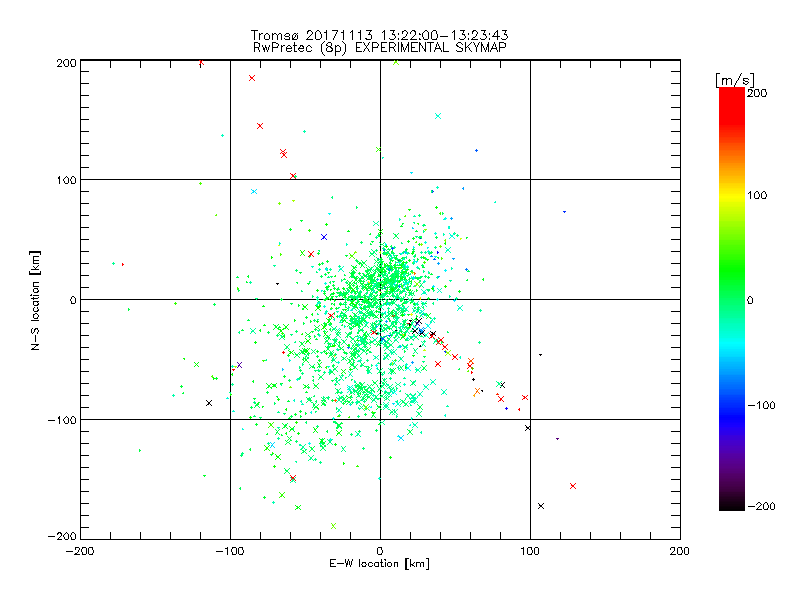Click the E-W axis tick label "0"
This screenshot has height=600, width=800.
coord(380,552)
